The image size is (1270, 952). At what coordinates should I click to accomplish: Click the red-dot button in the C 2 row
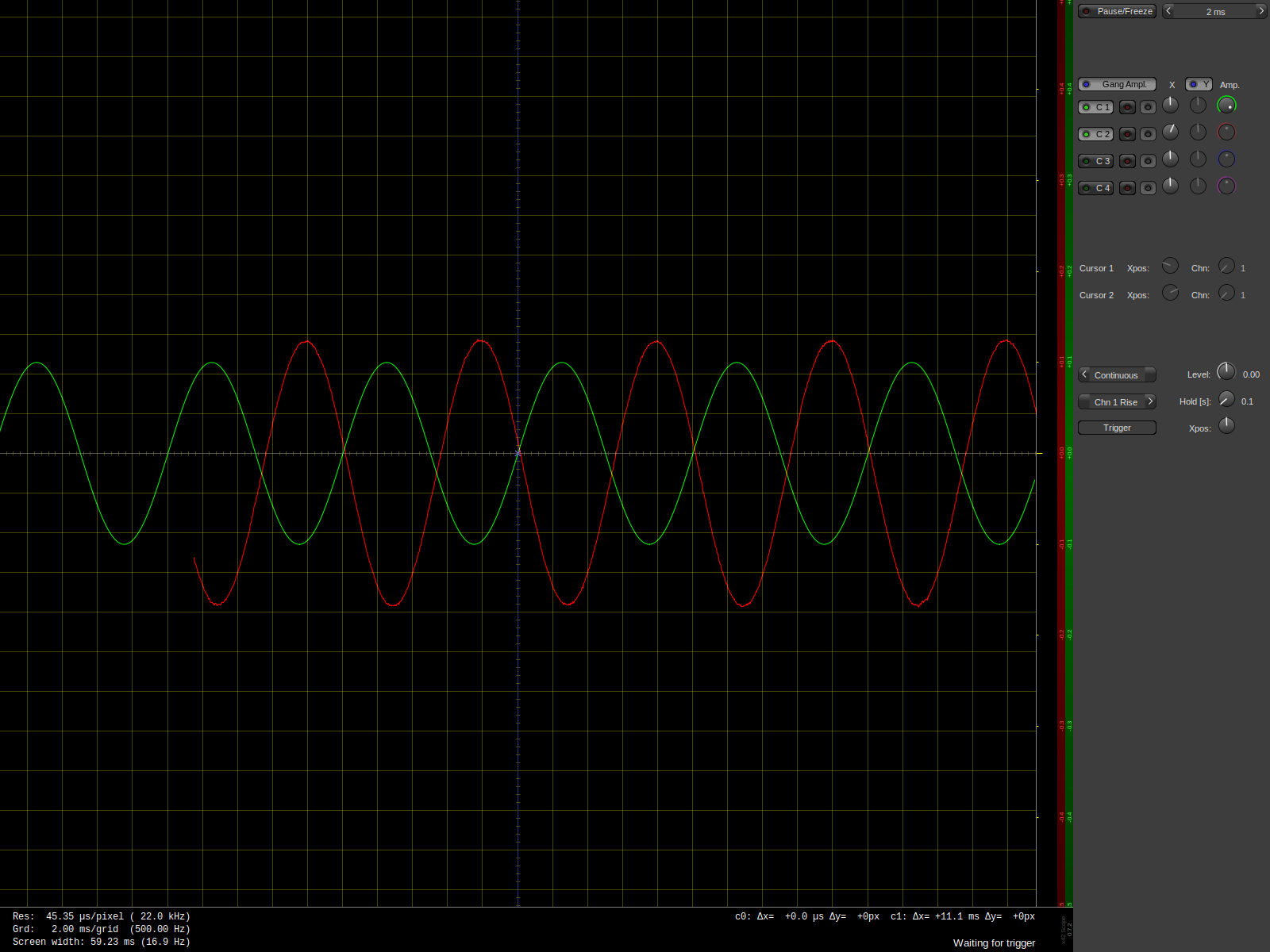point(1127,134)
